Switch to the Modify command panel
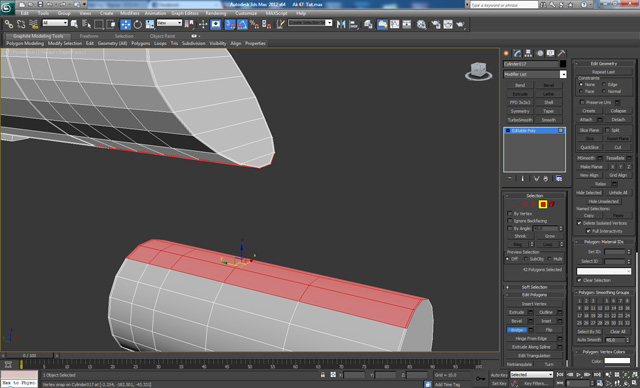 click(x=518, y=53)
